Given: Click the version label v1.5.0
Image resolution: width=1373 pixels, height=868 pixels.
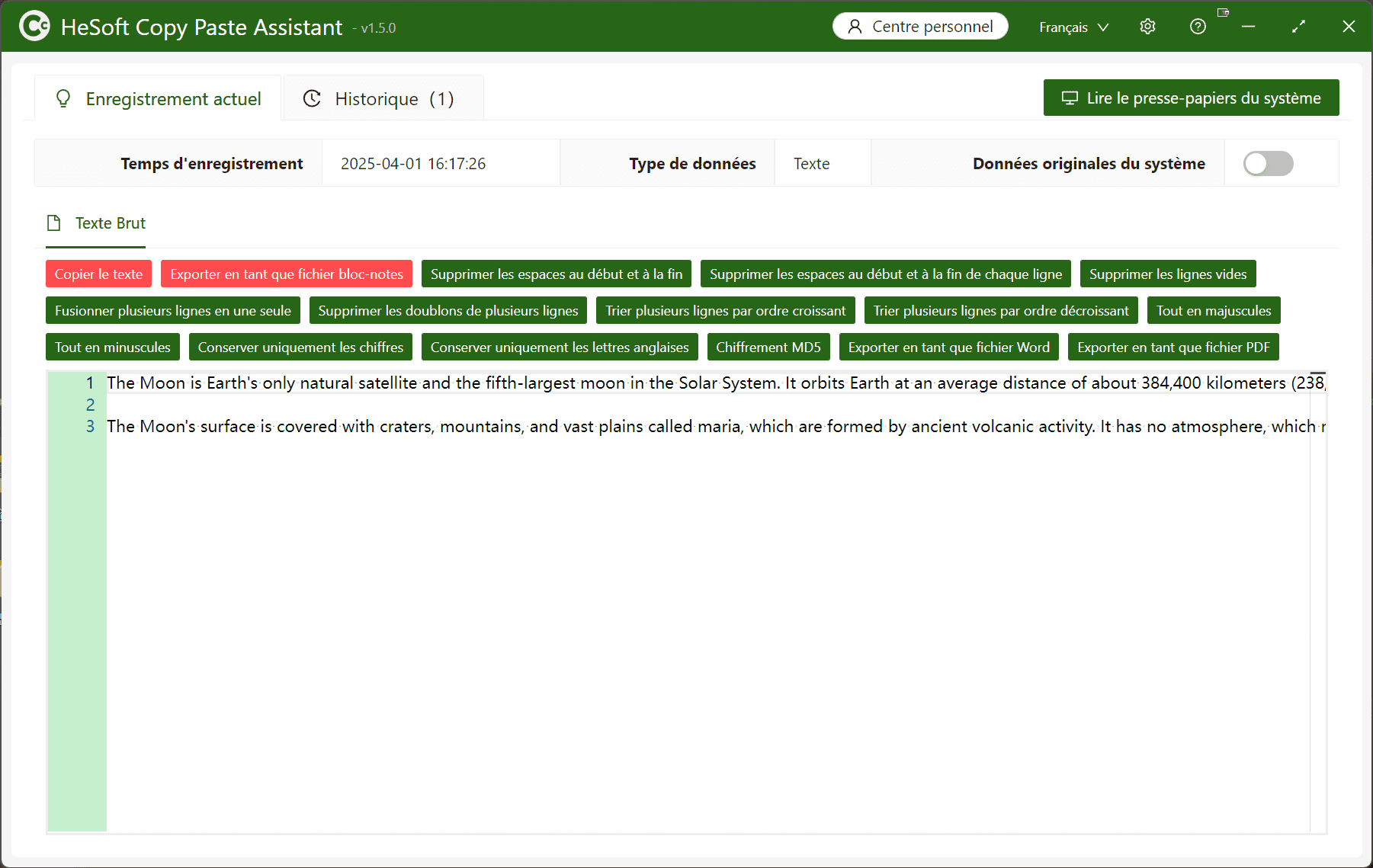Looking at the screenshot, I should coord(378,28).
